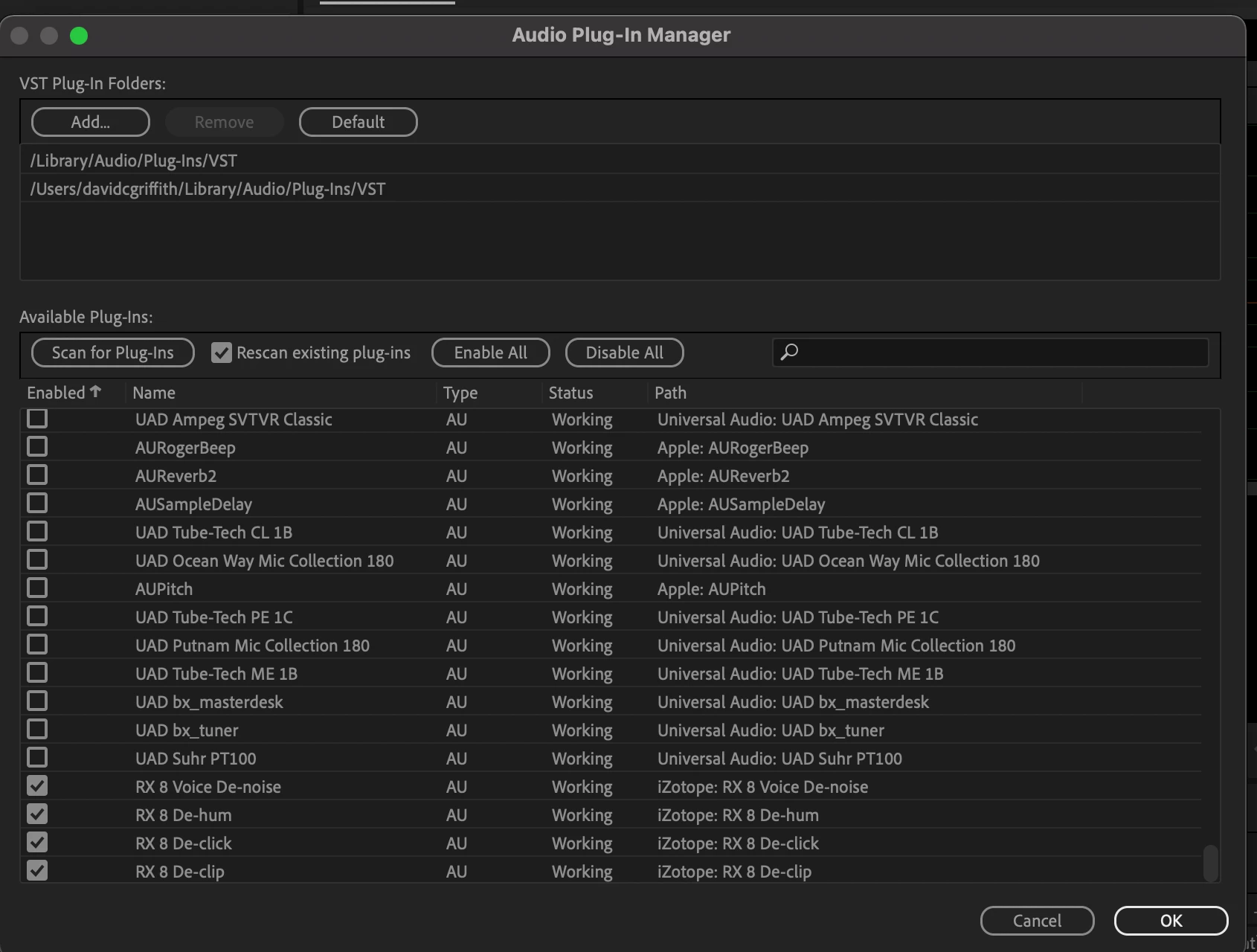The width and height of the screenshot is (1257, 952).
Task: Select the AUReverb2 name row
Action: (x=176, y=476)
